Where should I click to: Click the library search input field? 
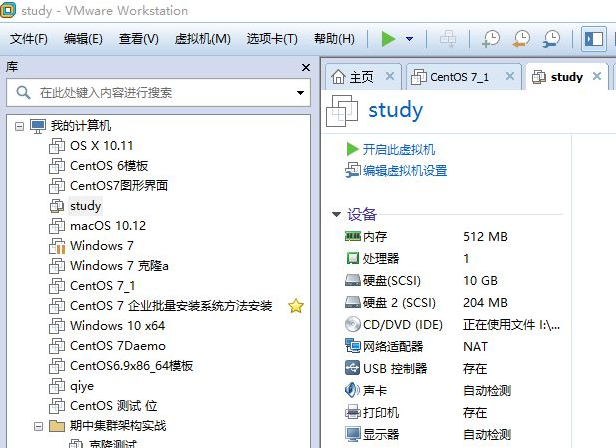pos(160,93)
